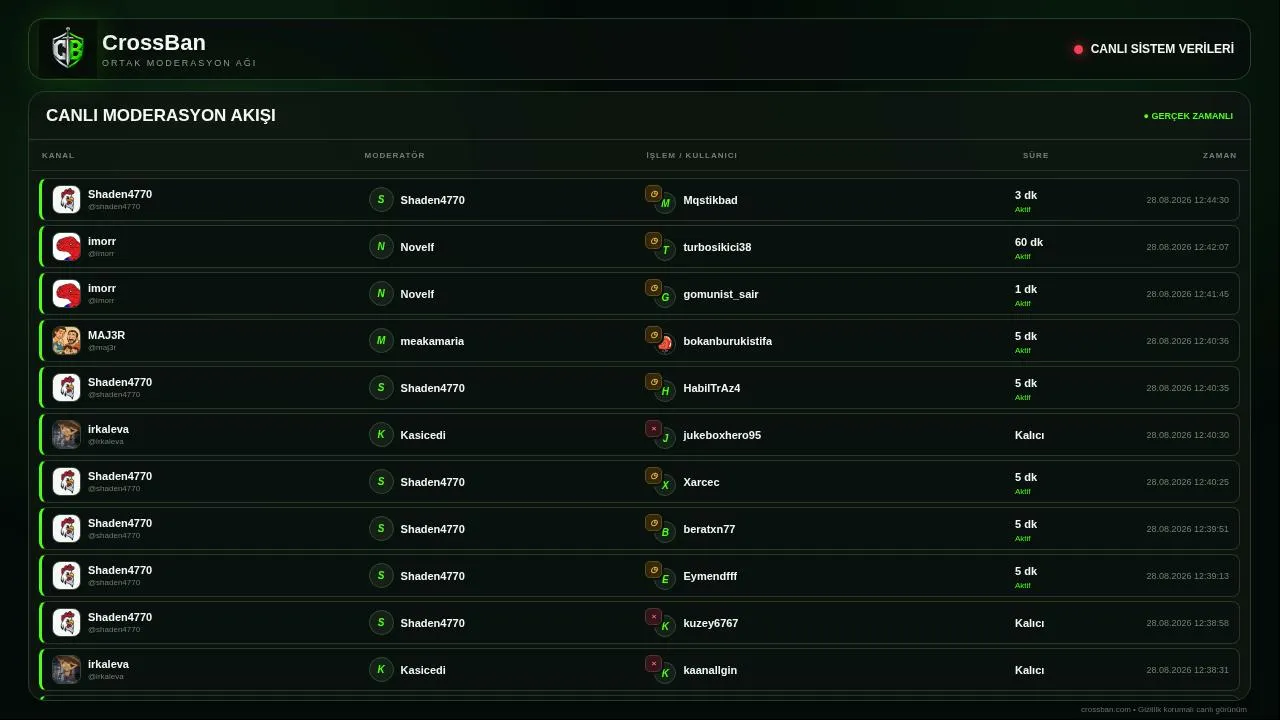Image resolution: width=1280 pixels, height=720 pixels.
Task: Click bokanburukistifa user avatar
Action: pyautogui.click(x=665, y=344)
